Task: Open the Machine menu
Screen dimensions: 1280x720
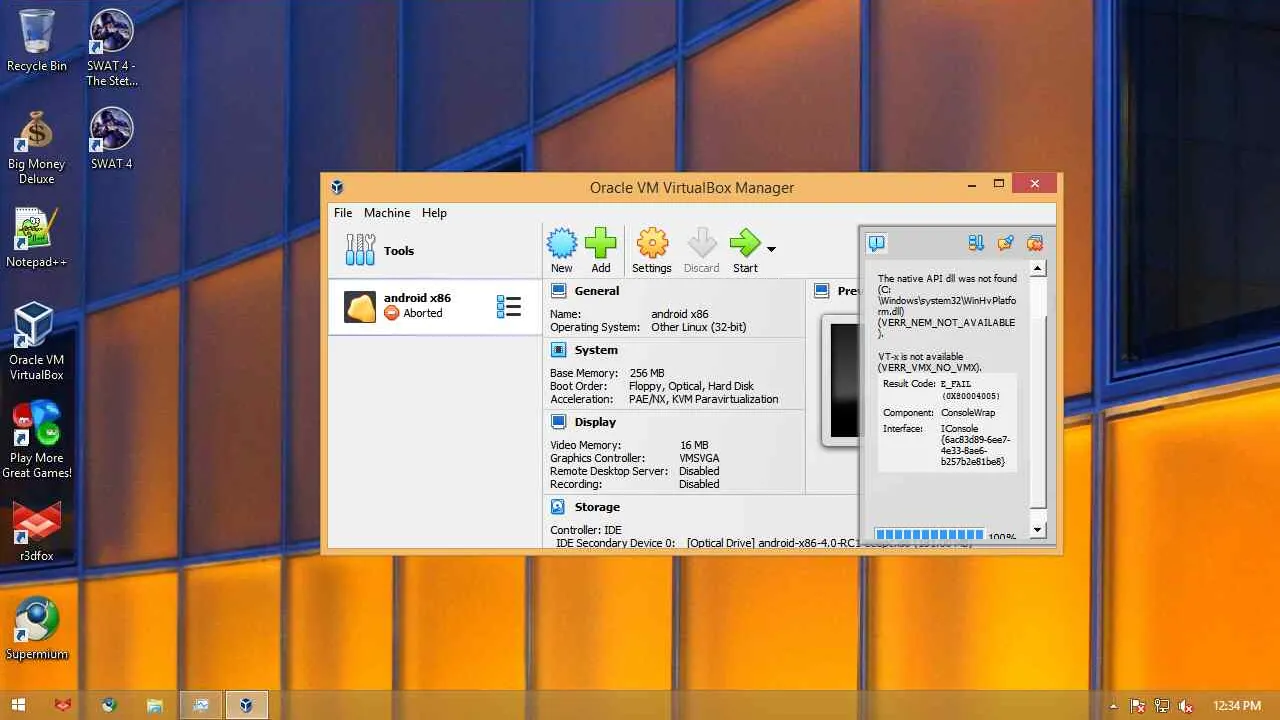Action: pos(387,213)
